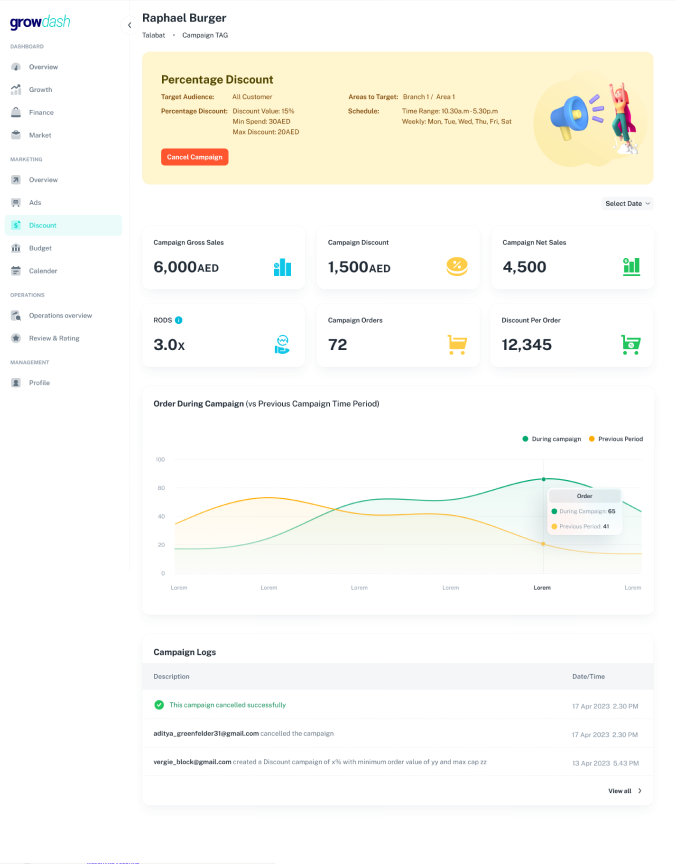This screenshot has width=677, height=864.
Task: Click the growdash logo
Action: tap(40, 22)
